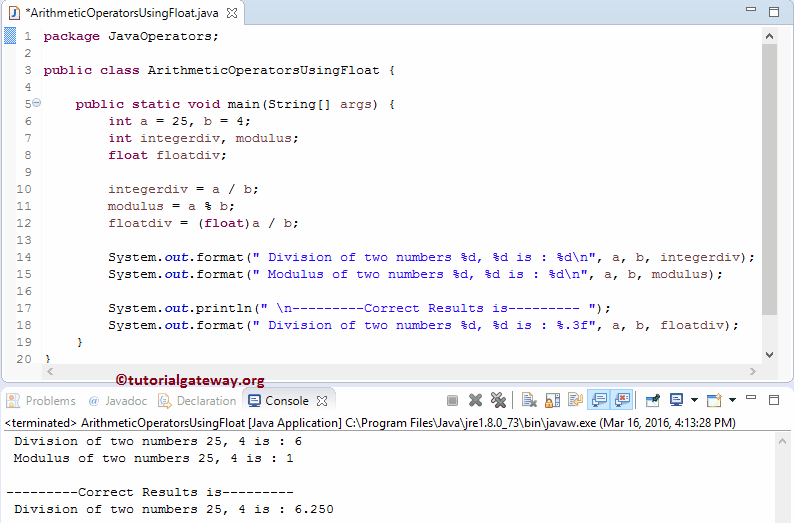Image resolution: width=794 pixels, height=523 pixels.
Task: Click Remove Launch icon in Console
Action: (x=475, y=400)
